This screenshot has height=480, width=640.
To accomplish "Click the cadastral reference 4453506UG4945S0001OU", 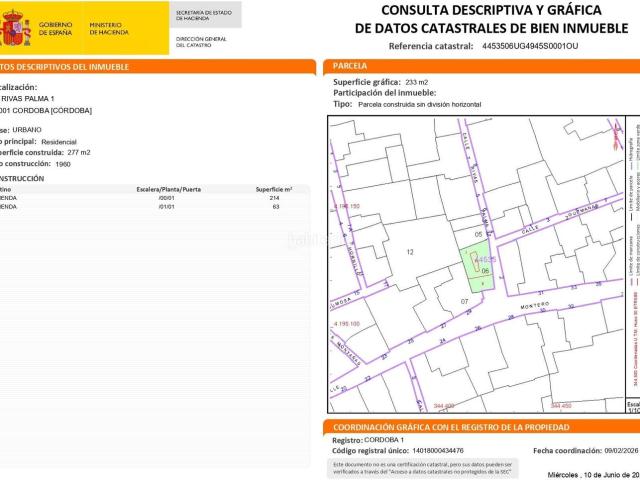I will (530, 46).
